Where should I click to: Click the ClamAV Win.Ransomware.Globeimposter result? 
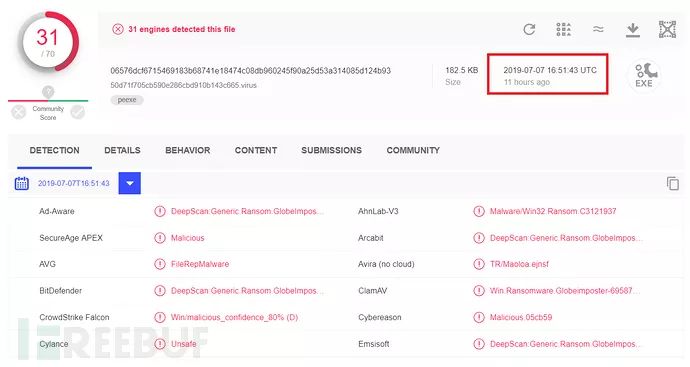click(565, 291)
